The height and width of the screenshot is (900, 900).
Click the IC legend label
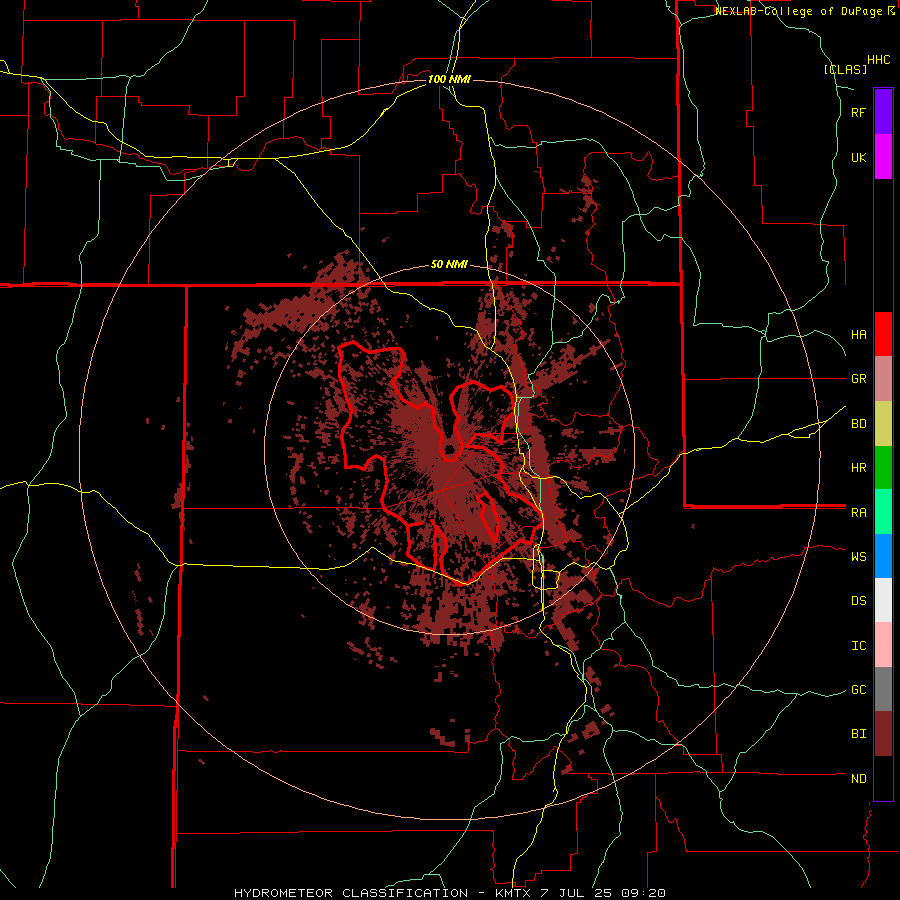coord(859,646)
